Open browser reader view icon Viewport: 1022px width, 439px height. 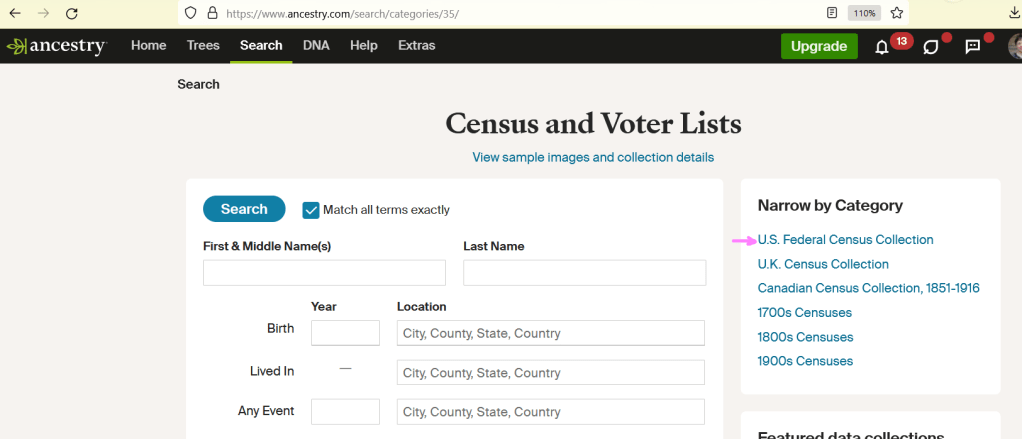(x=832, y=14)
